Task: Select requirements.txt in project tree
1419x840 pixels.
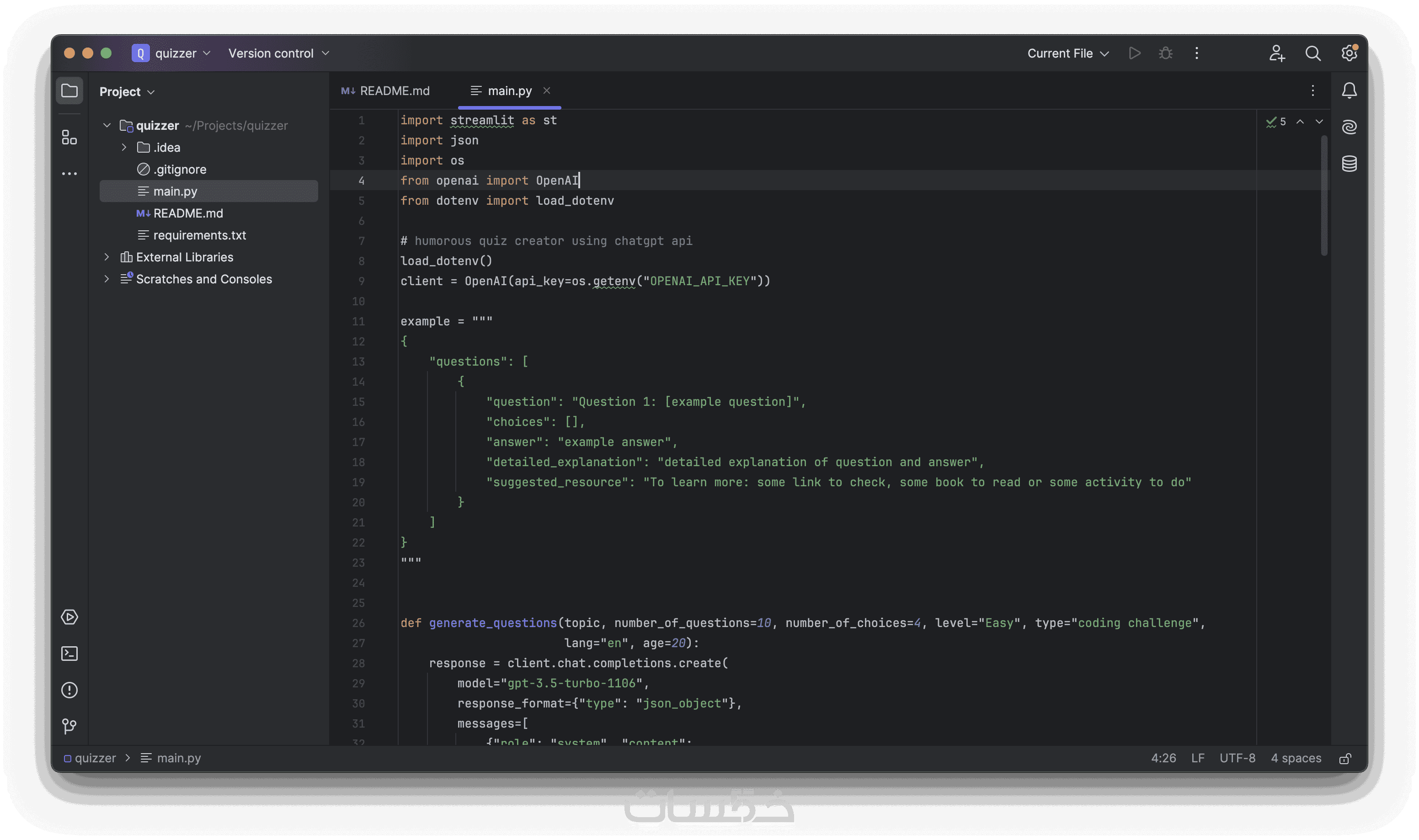Action: [x=199, y=235]
